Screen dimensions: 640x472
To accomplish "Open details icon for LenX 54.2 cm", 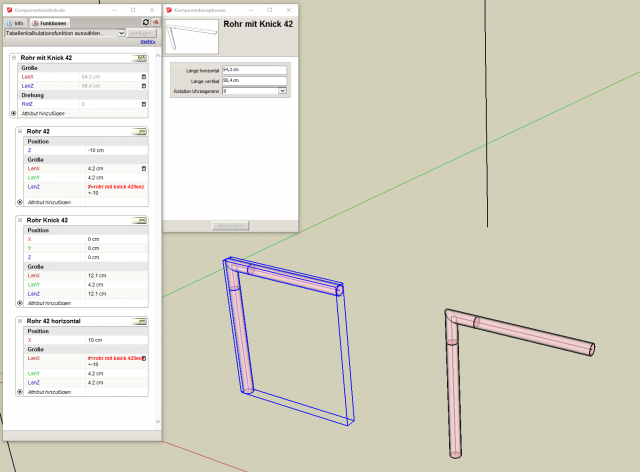I will (144, 76).
